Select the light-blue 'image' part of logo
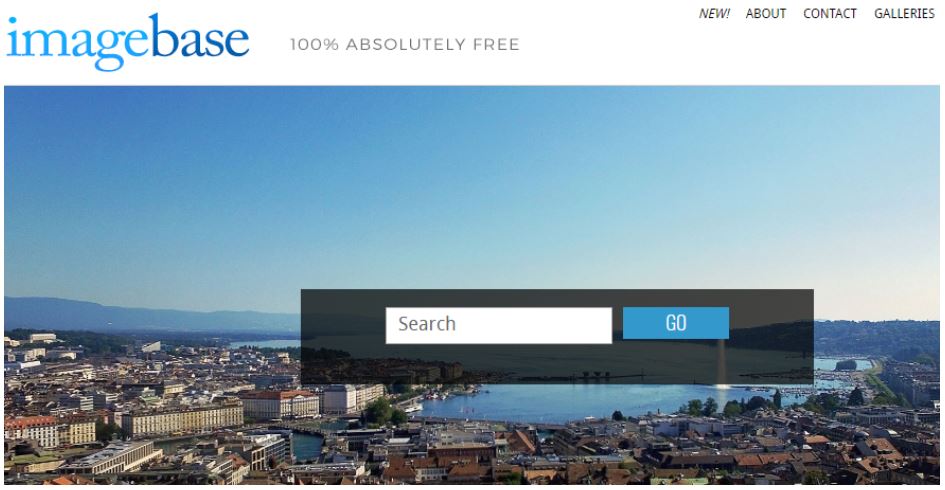The image size is (945, 490). click(x=77, y=42)
